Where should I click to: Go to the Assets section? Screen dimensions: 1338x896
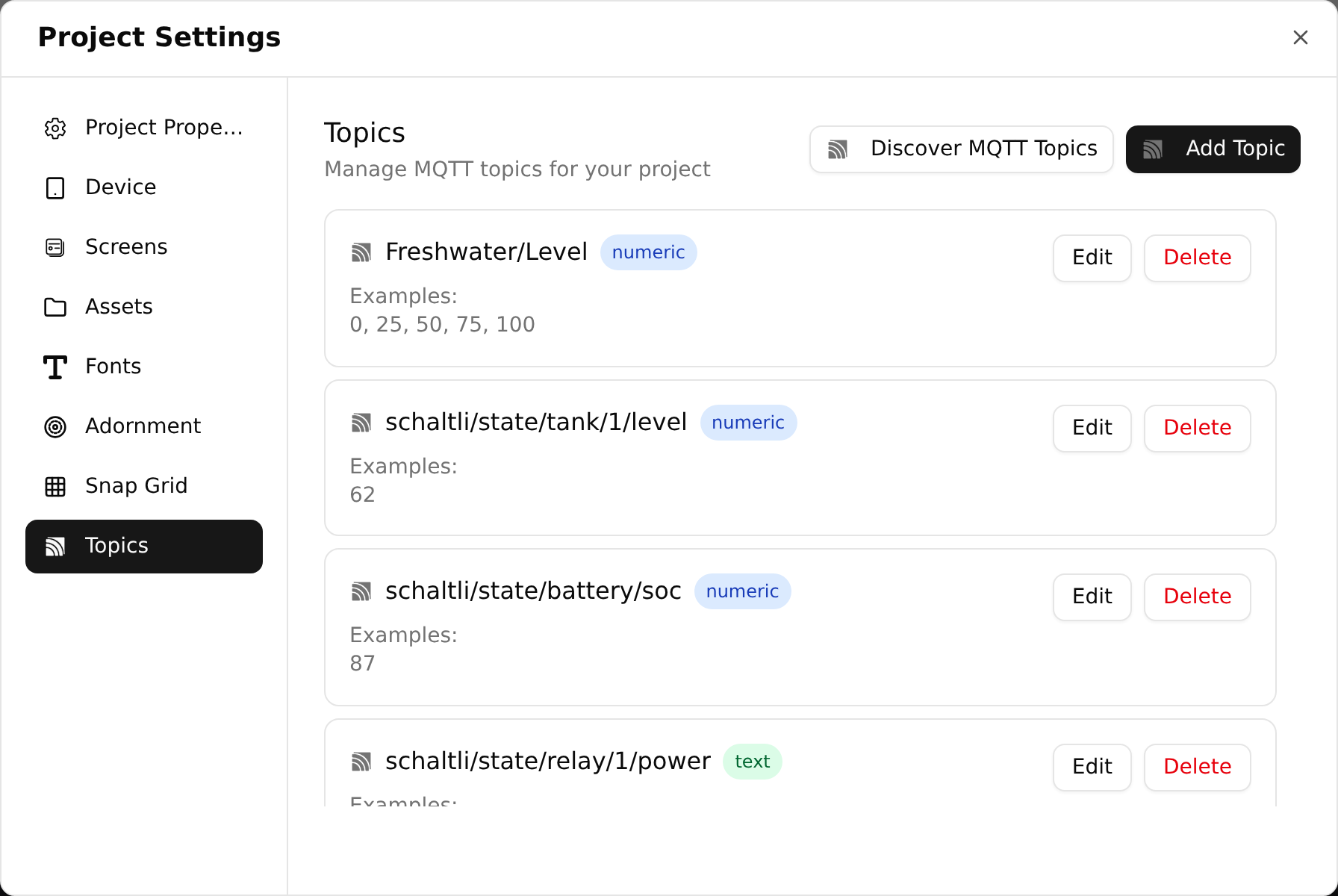pyautogui.click(x=144, y=308)
